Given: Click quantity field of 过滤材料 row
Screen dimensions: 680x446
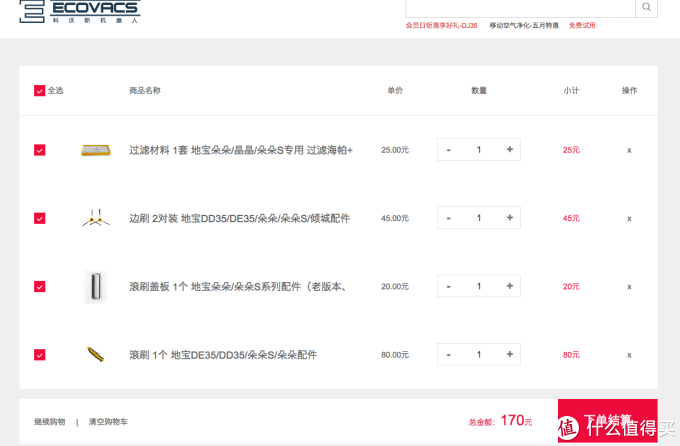Looking at the screenshot, I should coord(479,150).
